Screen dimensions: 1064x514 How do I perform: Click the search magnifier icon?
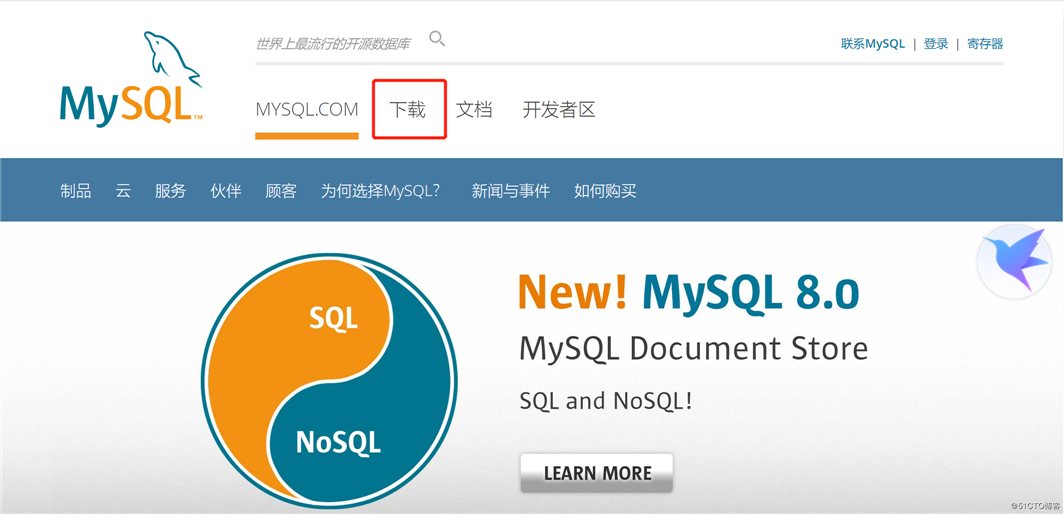point(437,39)
